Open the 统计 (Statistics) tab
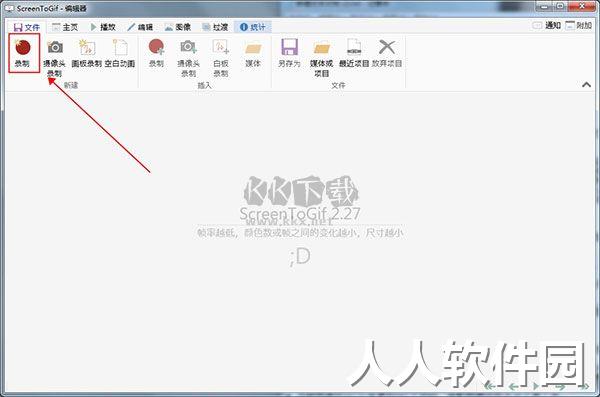 (x=253, y=27)
